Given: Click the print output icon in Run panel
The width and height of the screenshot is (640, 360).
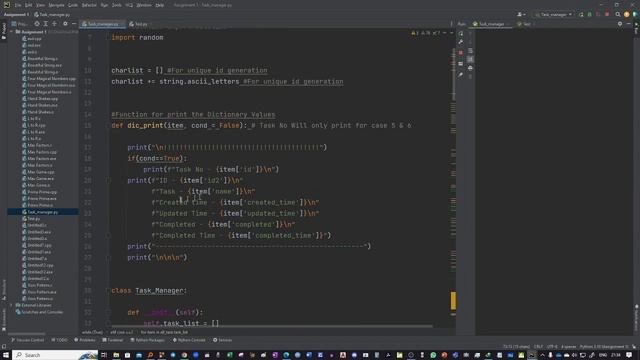Looking at the screenshot, I should pyautogui.click(x=470, y=68).
